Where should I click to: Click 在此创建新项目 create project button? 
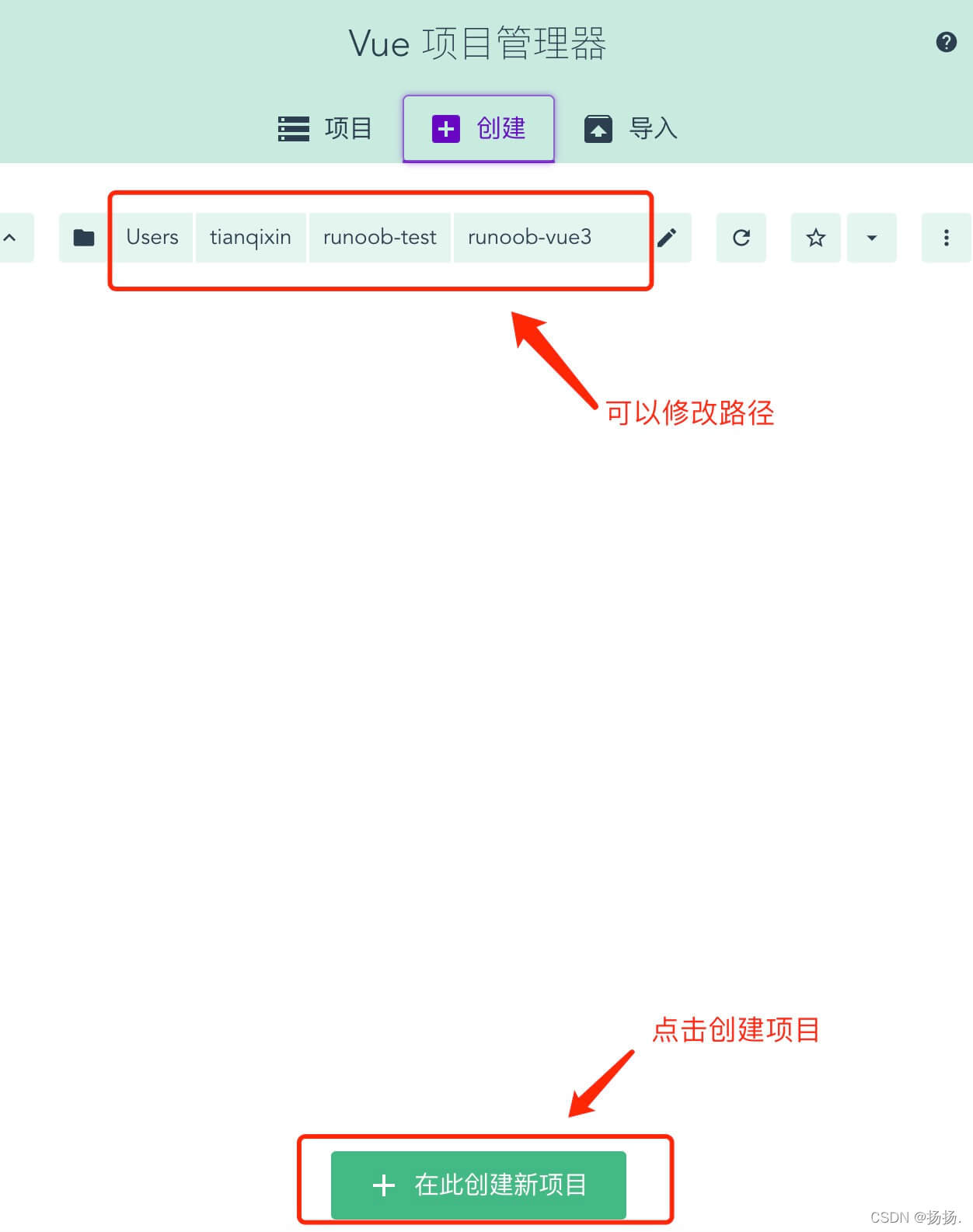click(479, 1185)
